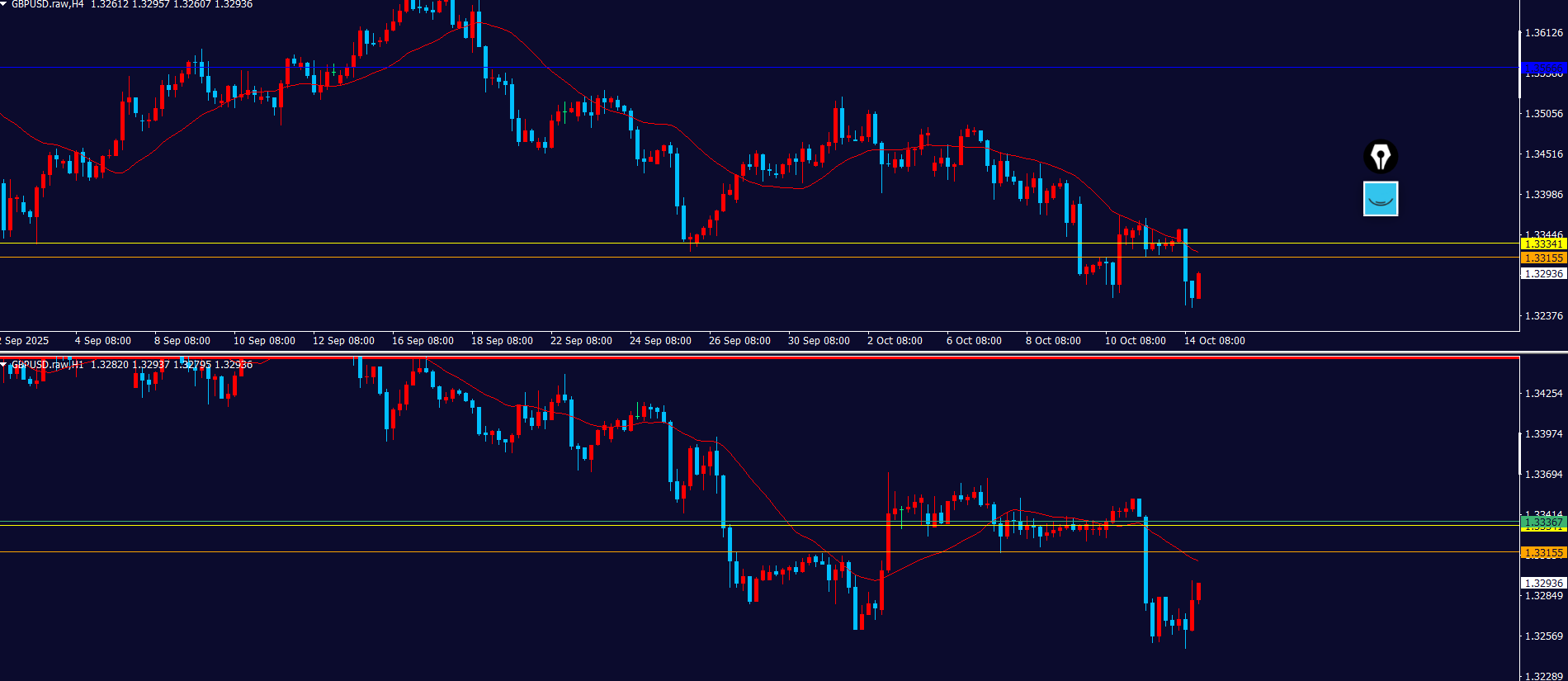The image size is (1568, 681).
Task: Click the black pen nib icon
Action: [x=1380, y=156]
